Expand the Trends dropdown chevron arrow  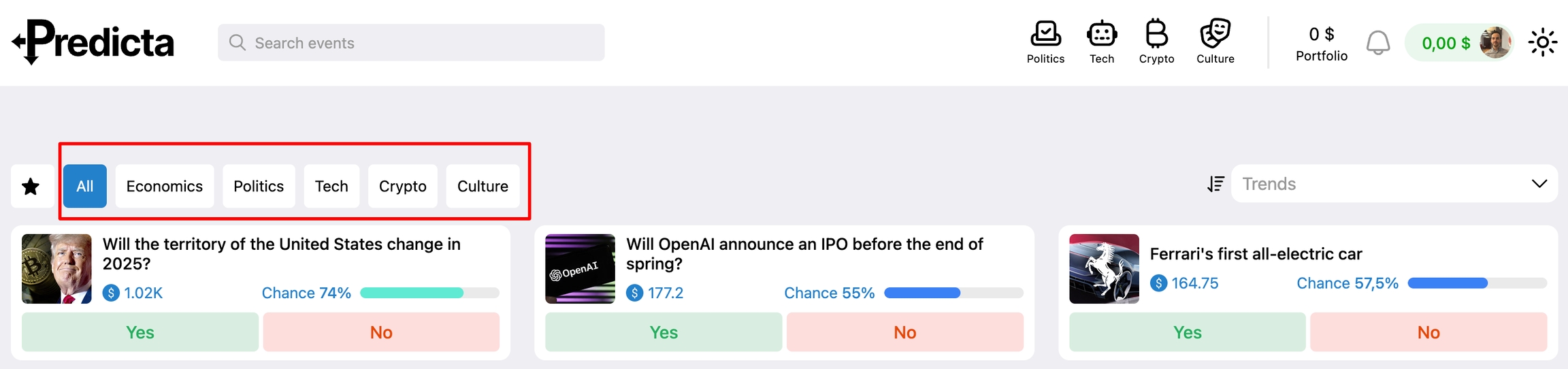(x=1539, y=184)
